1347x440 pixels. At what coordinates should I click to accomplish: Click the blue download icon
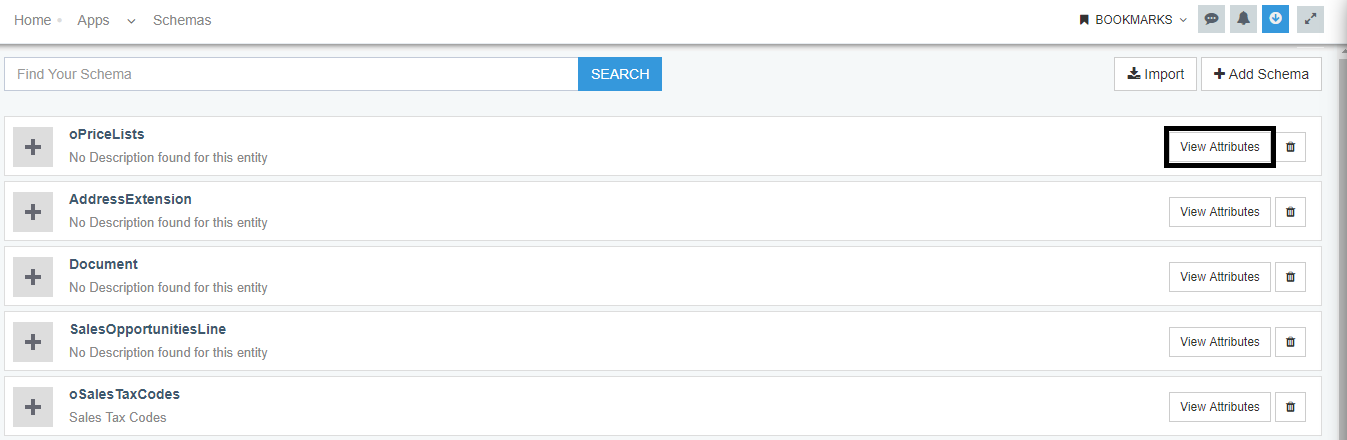point(1275,19)
